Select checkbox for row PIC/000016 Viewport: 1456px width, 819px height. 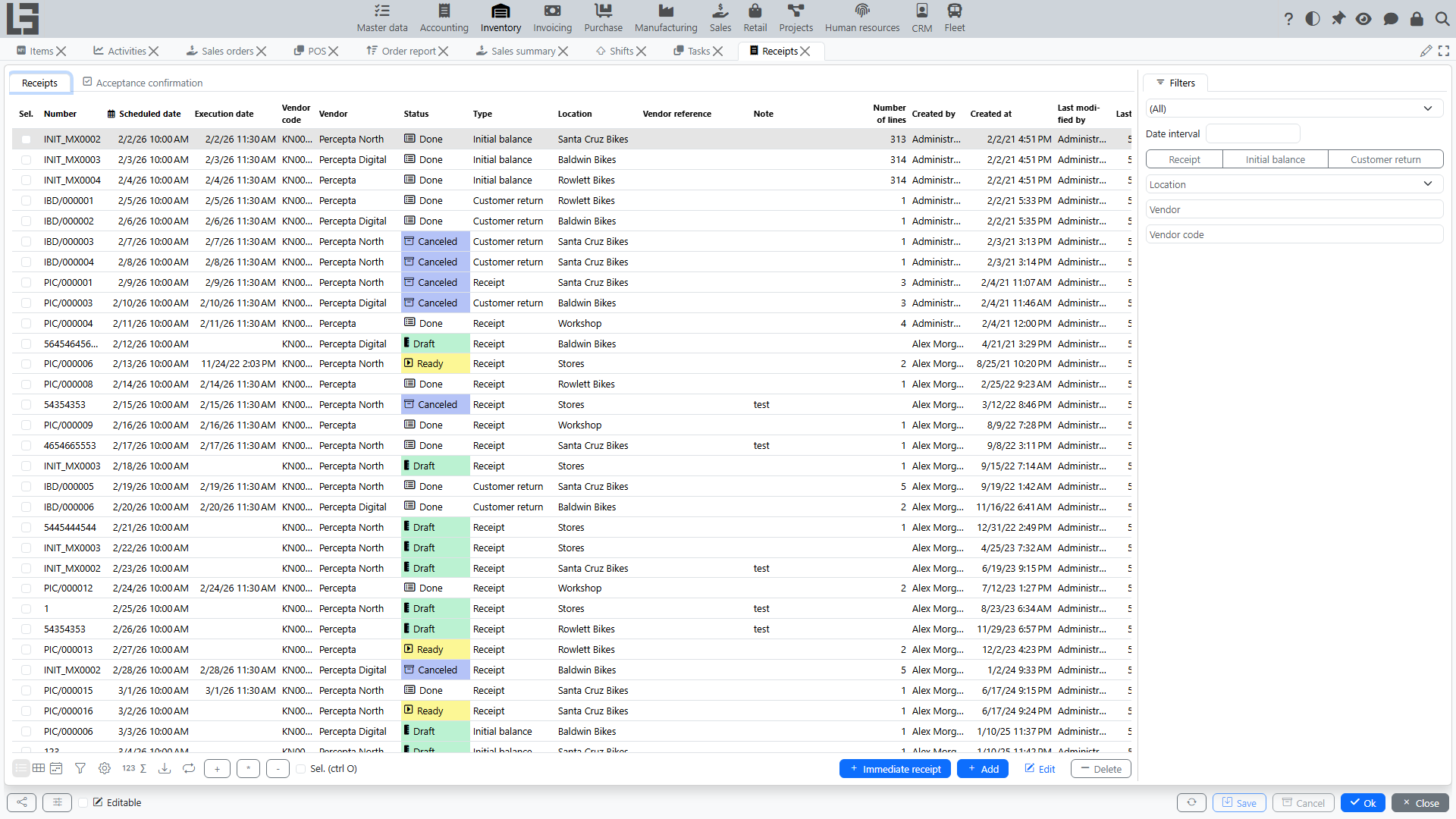point(27,711)
